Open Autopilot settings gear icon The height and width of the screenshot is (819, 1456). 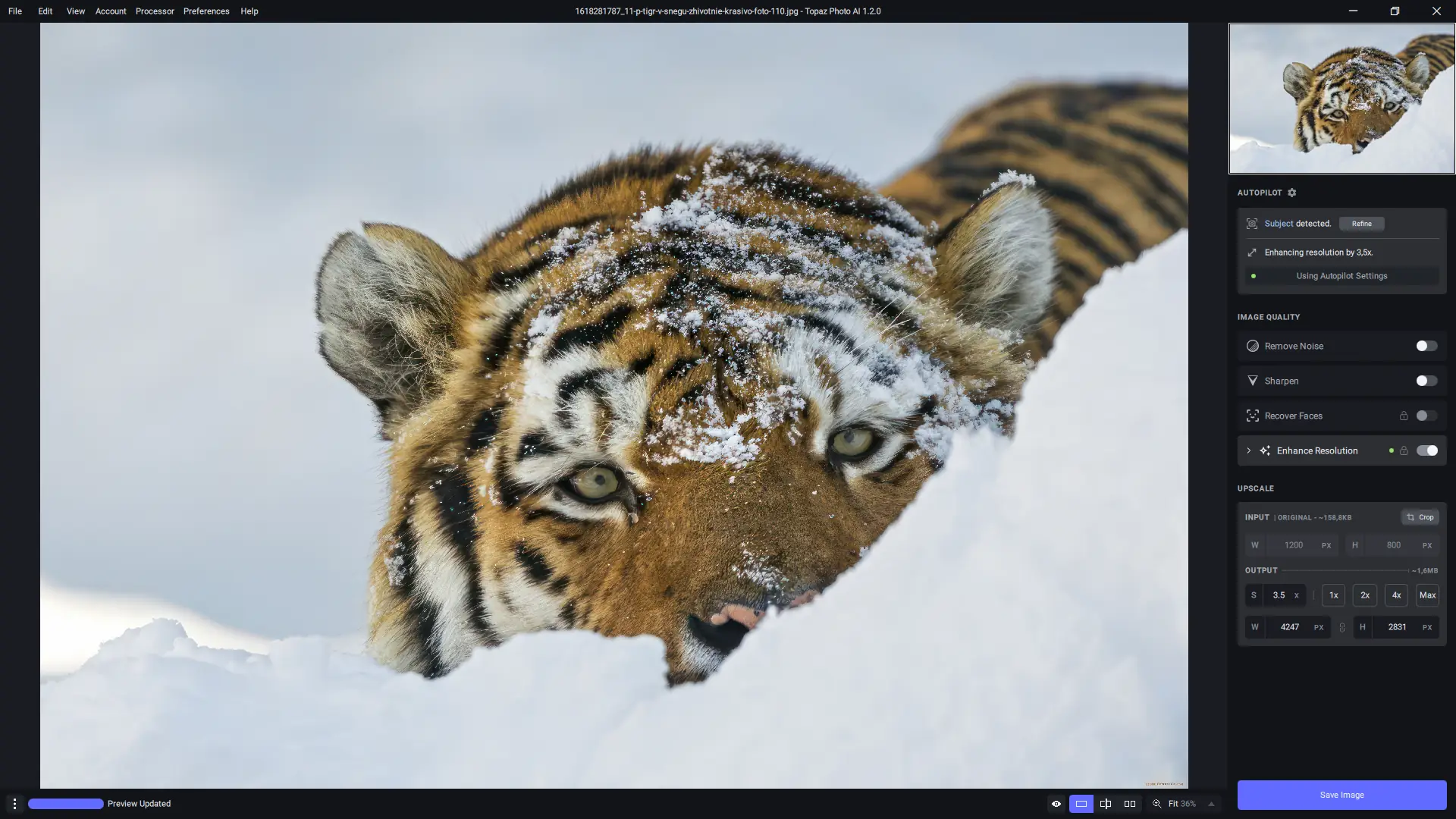[1292, 193]
